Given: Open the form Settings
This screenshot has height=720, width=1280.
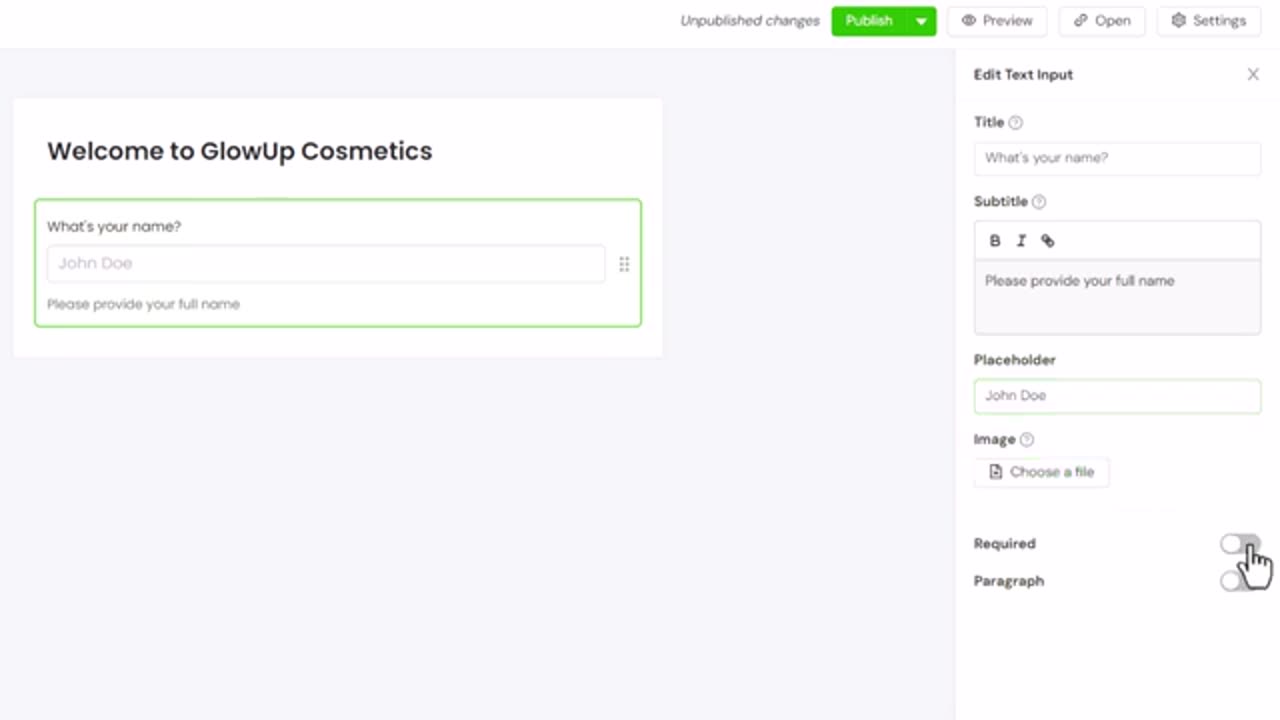Looking at the screenshot, I should [1208, 21].
